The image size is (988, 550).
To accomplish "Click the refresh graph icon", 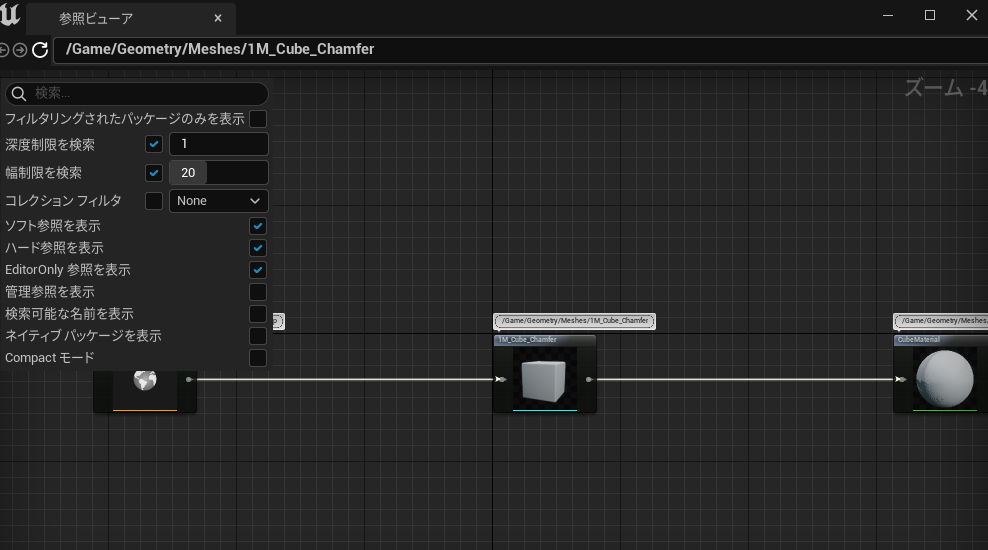I will tap(40, 49).
